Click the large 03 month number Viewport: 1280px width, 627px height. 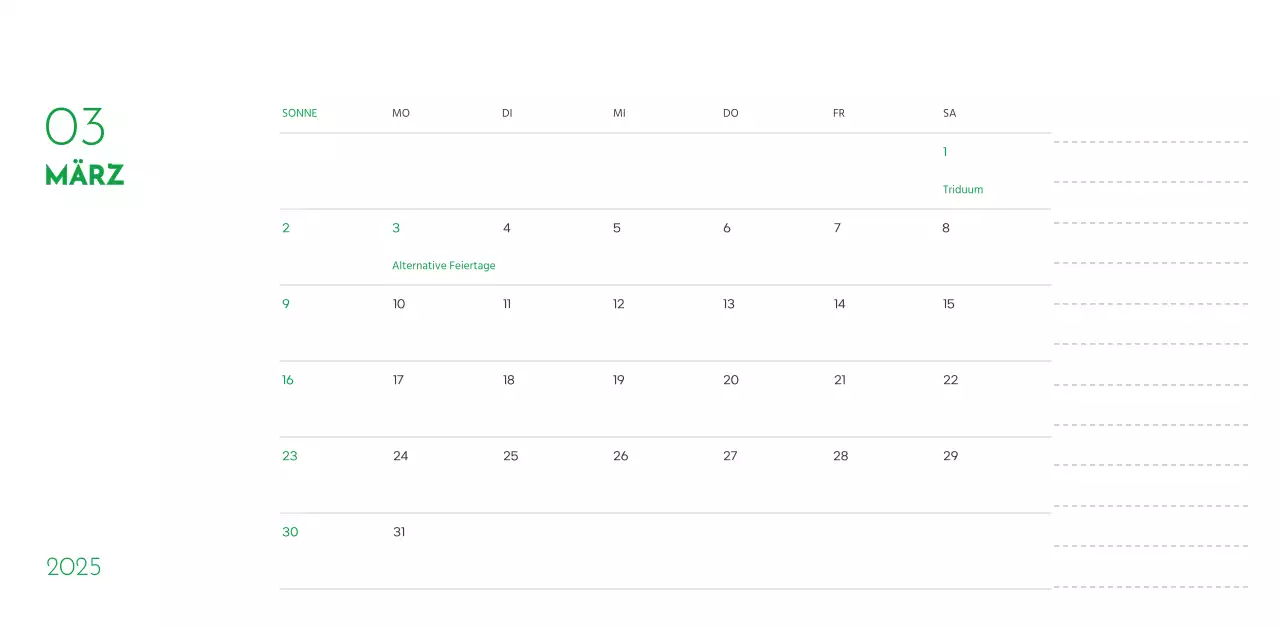click(75, 127)
